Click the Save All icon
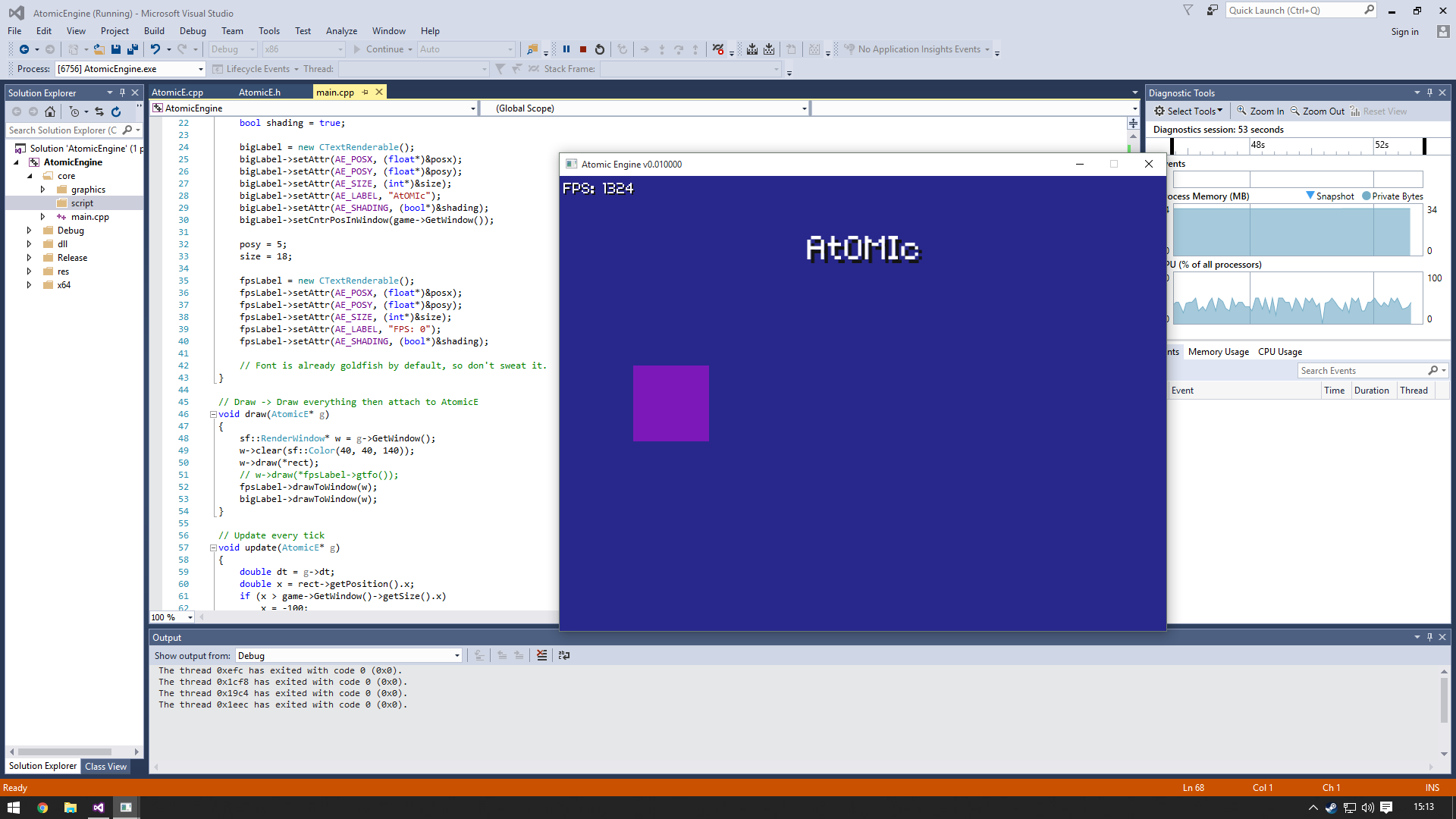 point(133,49)
